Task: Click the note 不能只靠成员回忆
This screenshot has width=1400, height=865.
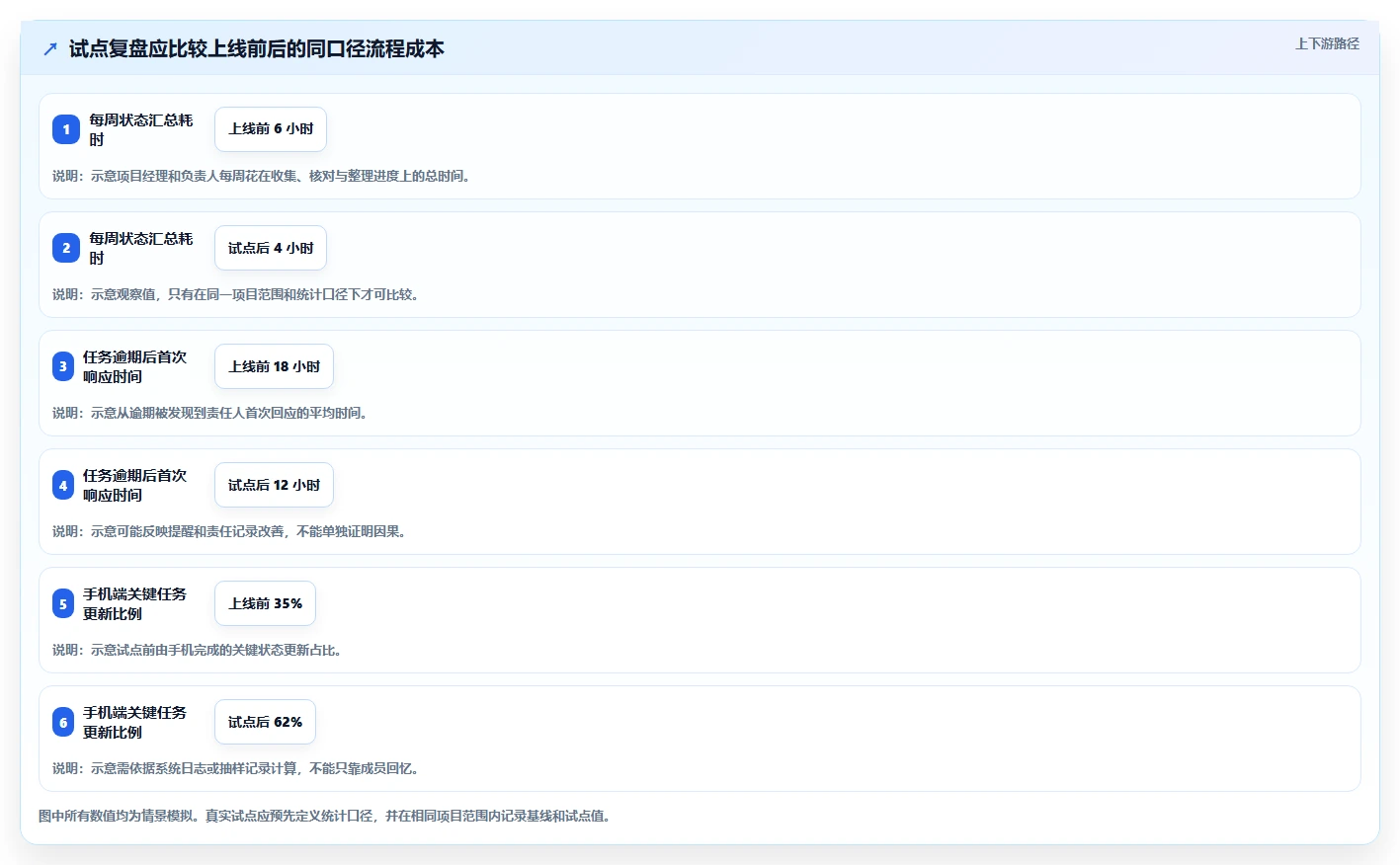Action: (x=238, y=768)
